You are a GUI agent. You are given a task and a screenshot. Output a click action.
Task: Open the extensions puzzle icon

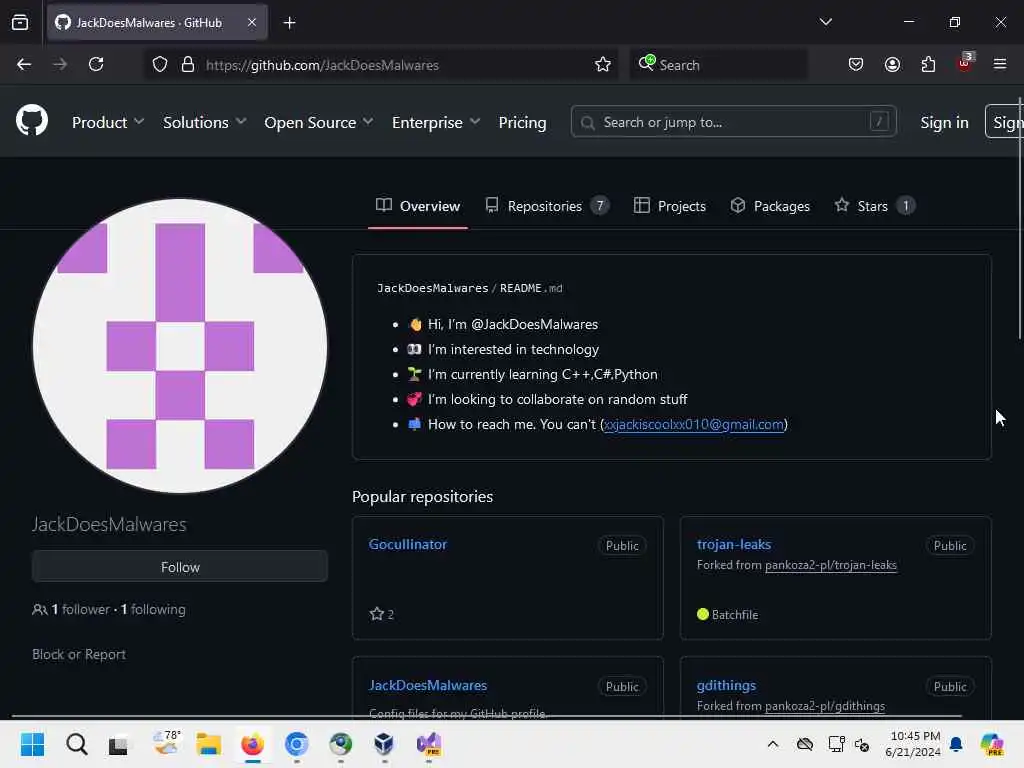coord(928,64)
